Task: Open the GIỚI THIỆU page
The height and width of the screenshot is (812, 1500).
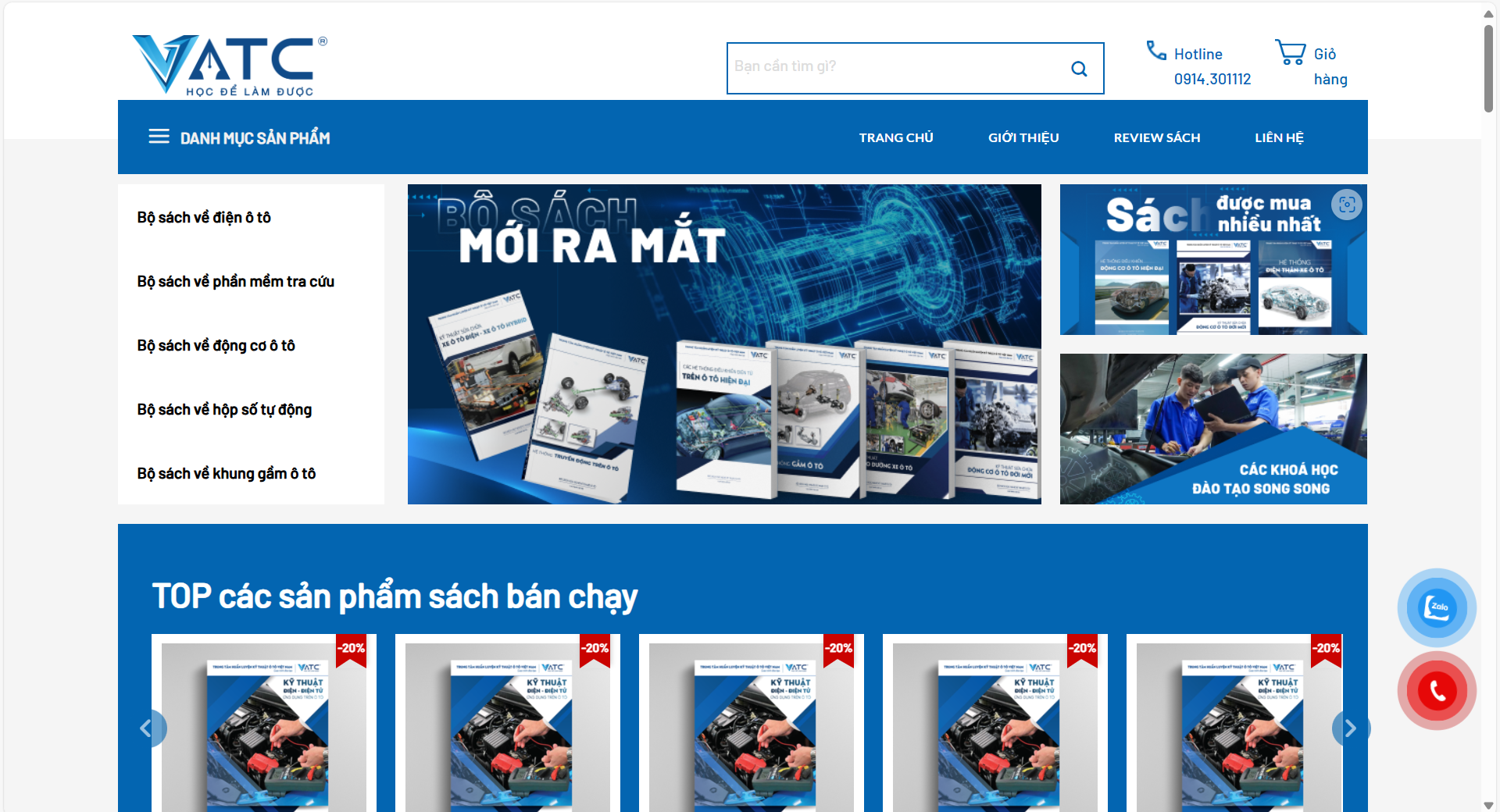Action: point(1023,137)
